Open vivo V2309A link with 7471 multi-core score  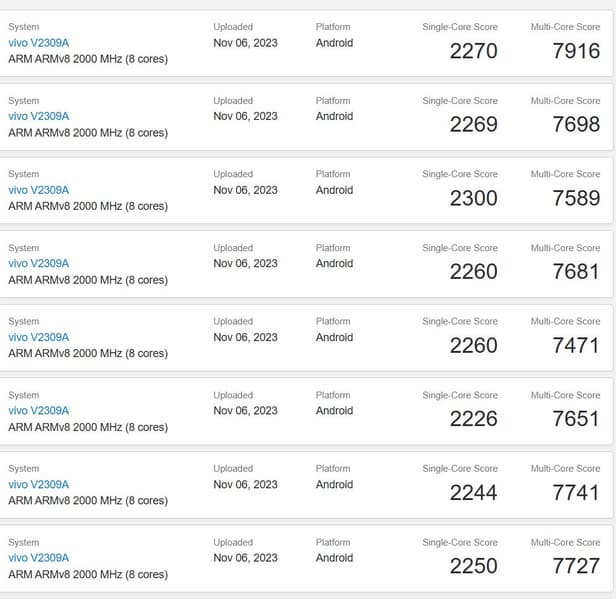pyautogui.click(x=38, y=337)
